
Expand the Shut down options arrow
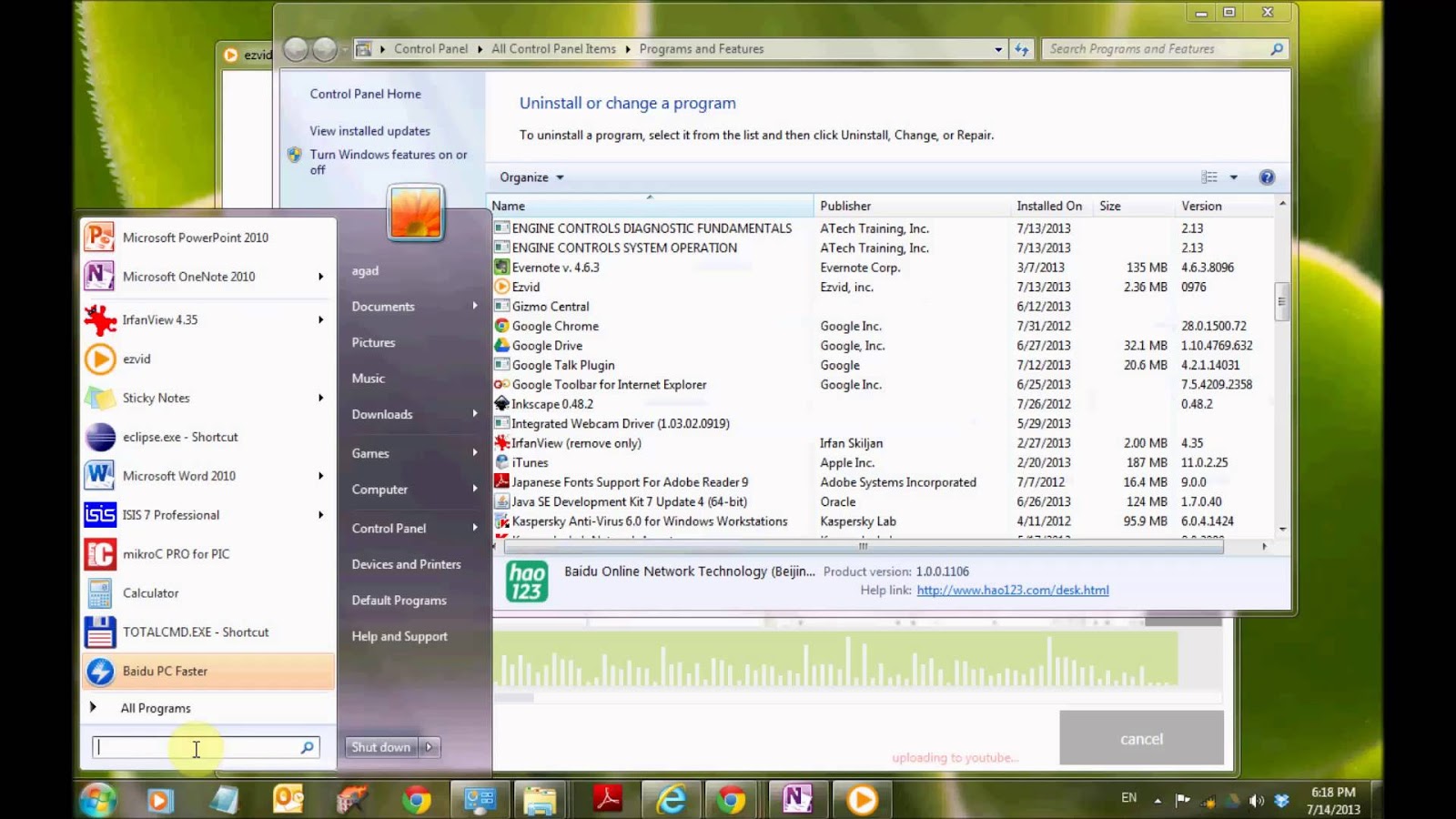429,747
